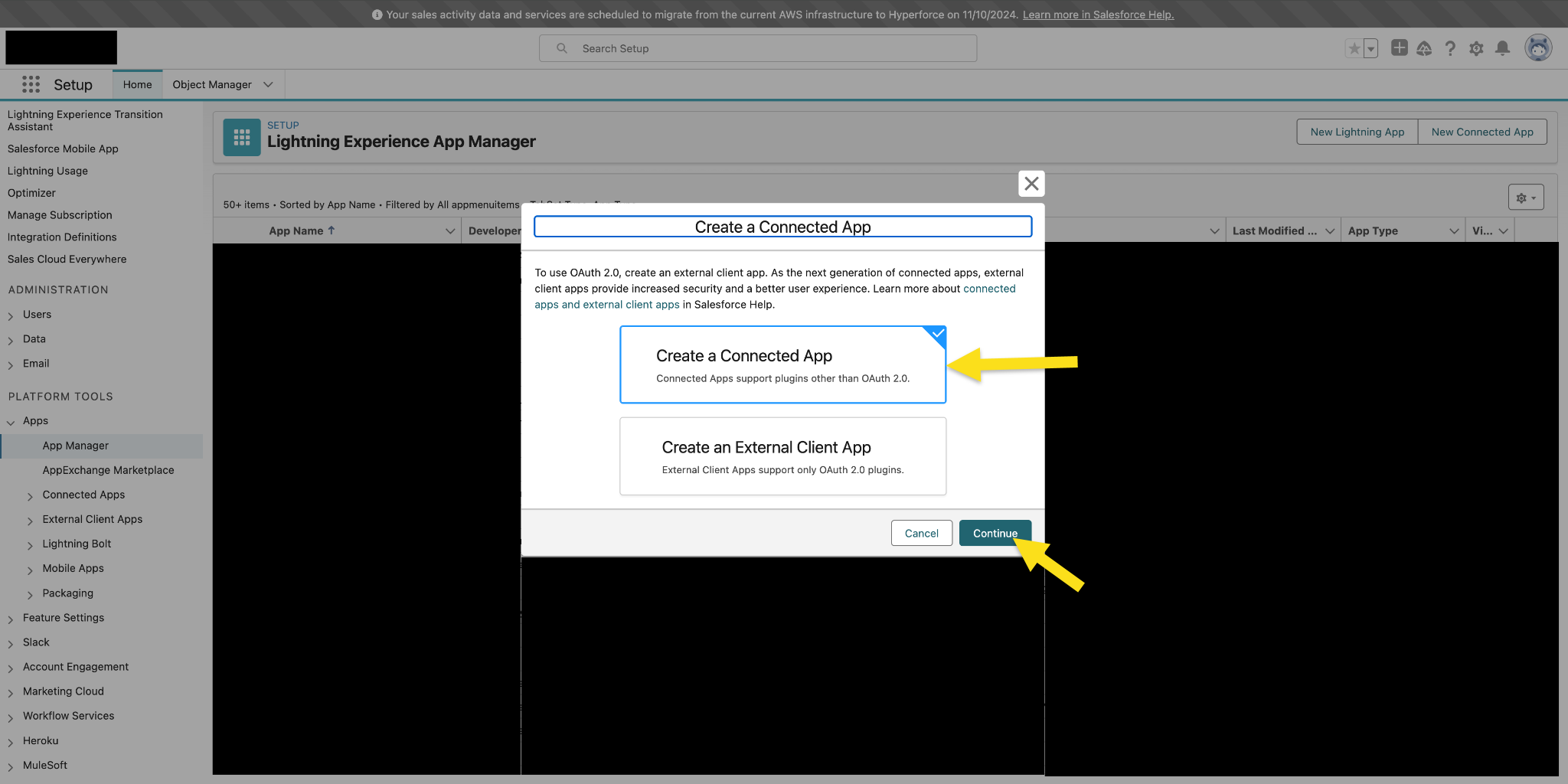Open the connected apps and external client apps link

[775, 296]
